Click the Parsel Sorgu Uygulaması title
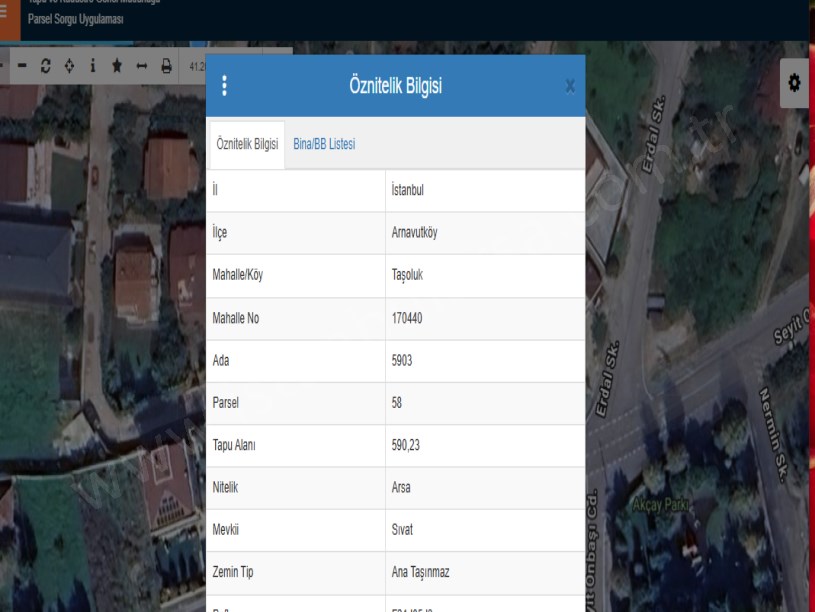 [x=76, y=20]
